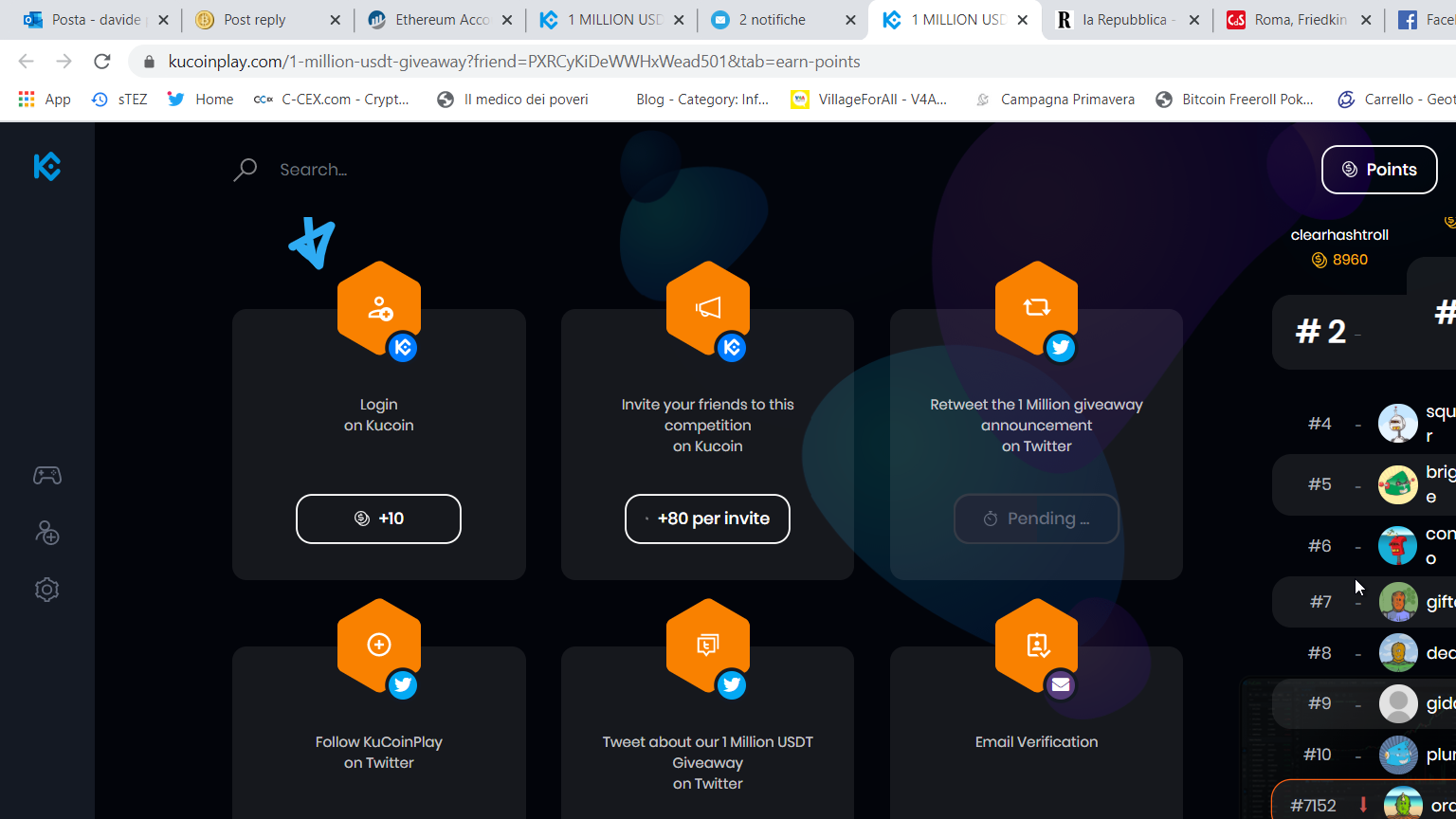Click the orange Retweet hexagon icon
Viewport: 1456px width, 819px height.
tap(1037, 308)
